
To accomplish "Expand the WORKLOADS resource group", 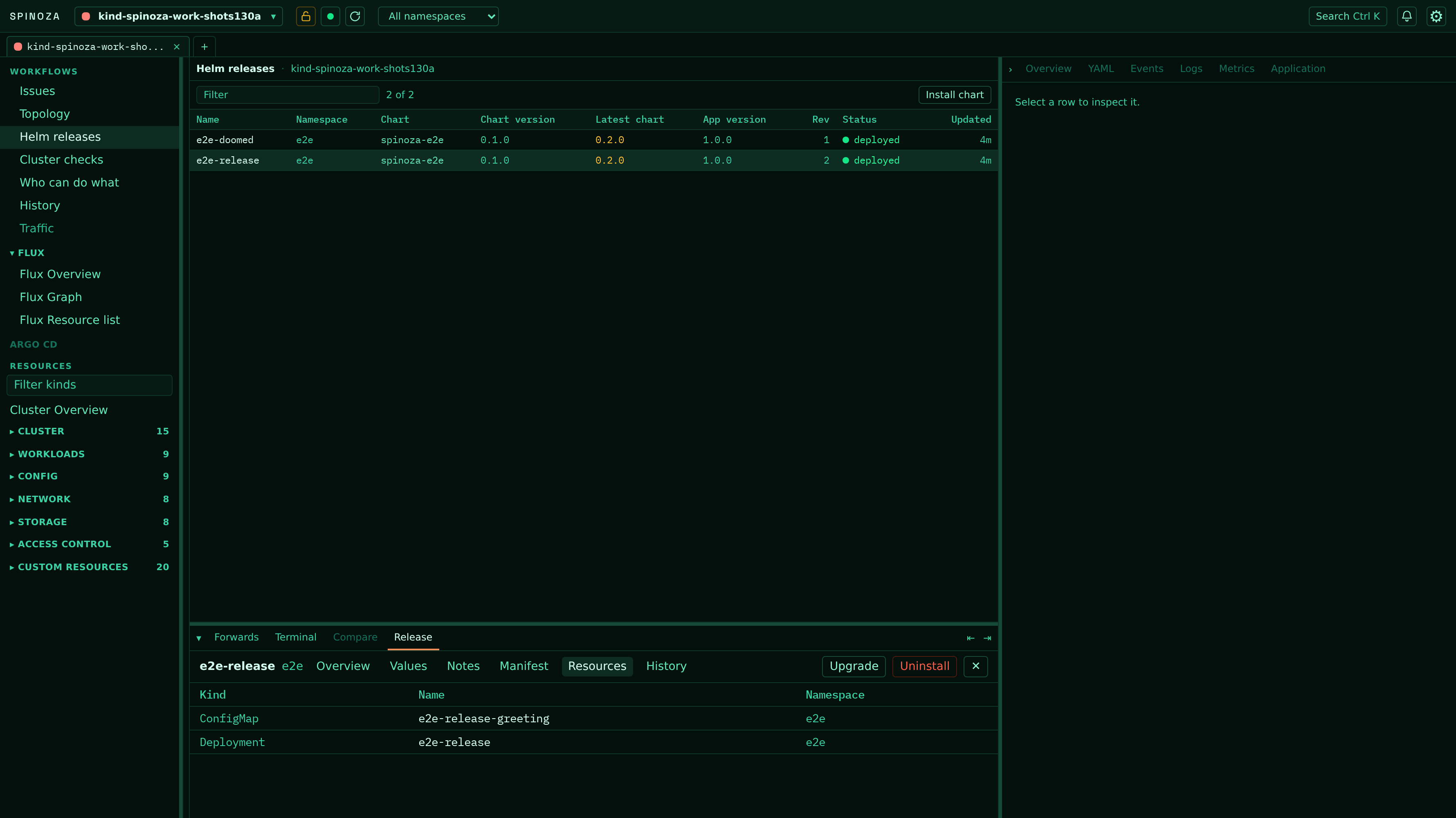I will (x=89, y=454).
